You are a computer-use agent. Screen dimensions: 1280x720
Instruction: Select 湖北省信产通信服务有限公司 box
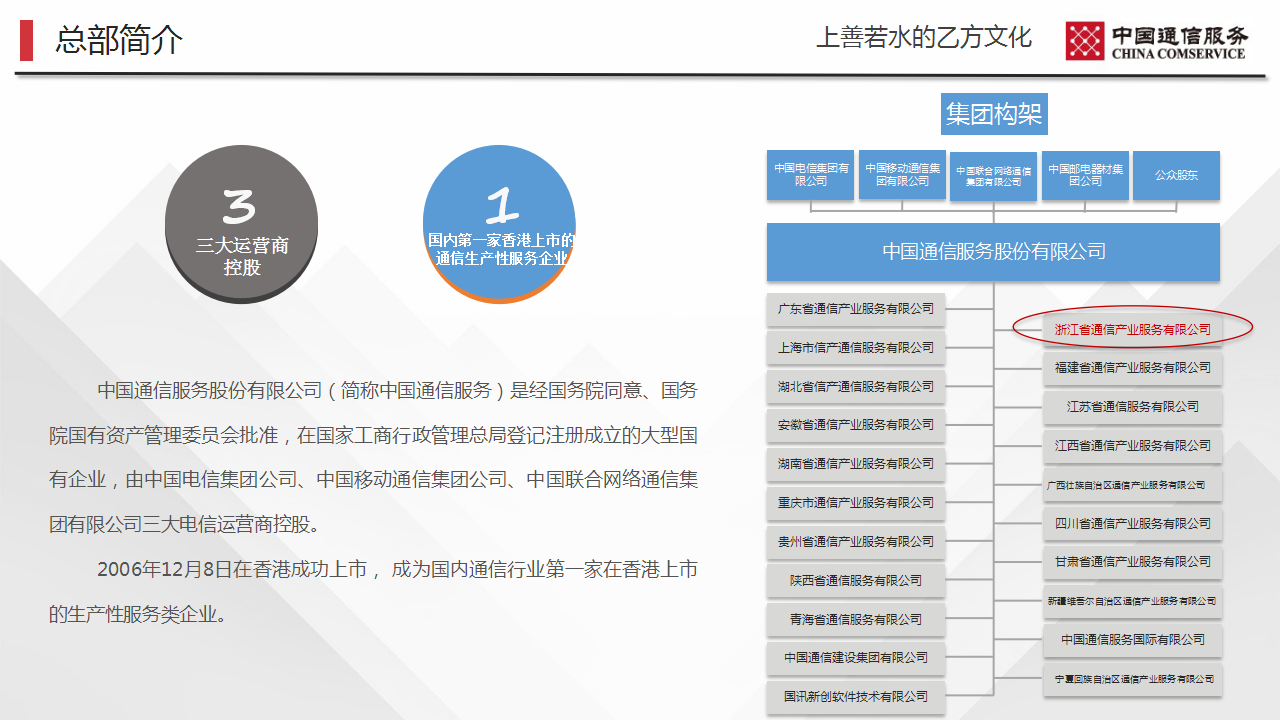(x=856, y=387)
